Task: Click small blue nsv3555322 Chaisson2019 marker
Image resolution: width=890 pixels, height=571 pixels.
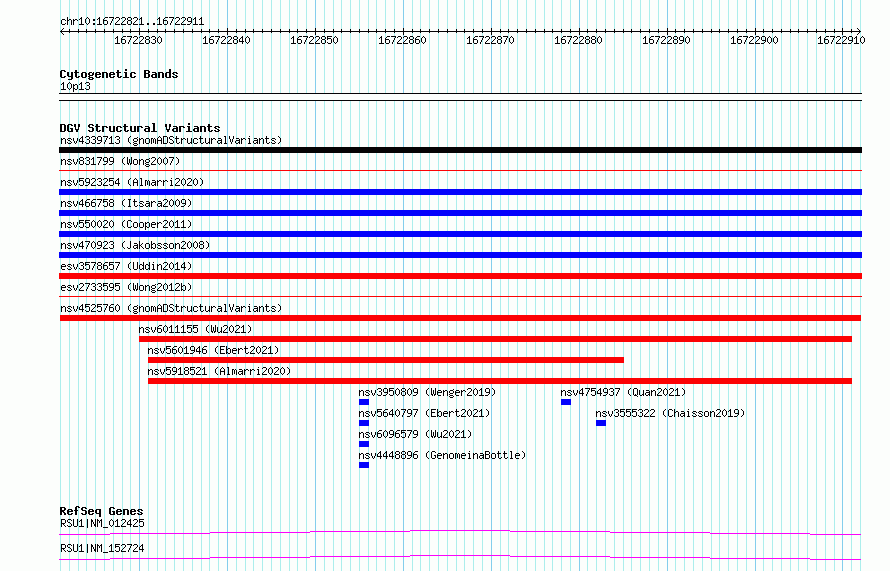Action: (601, 423)
